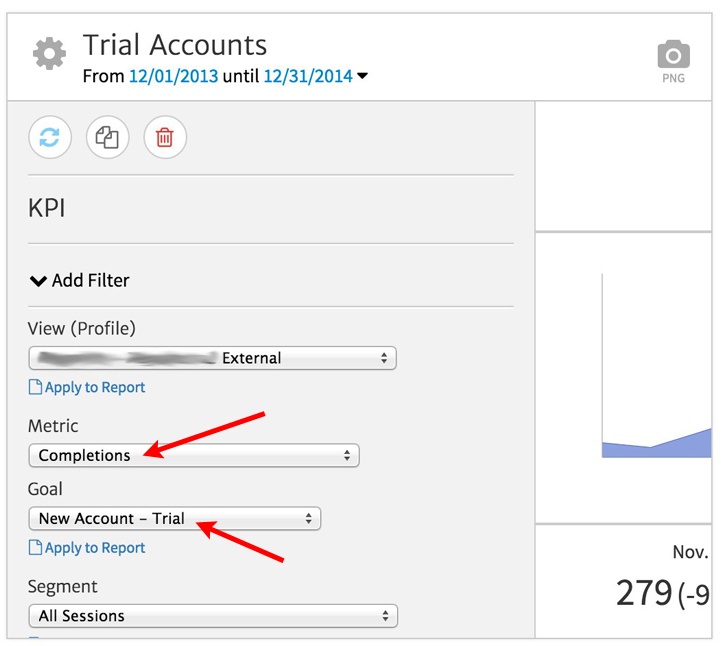This screenshot has width=721, height=646.
Task: Export dashboard as PNG with camera icon
Action: coord(673,54)
